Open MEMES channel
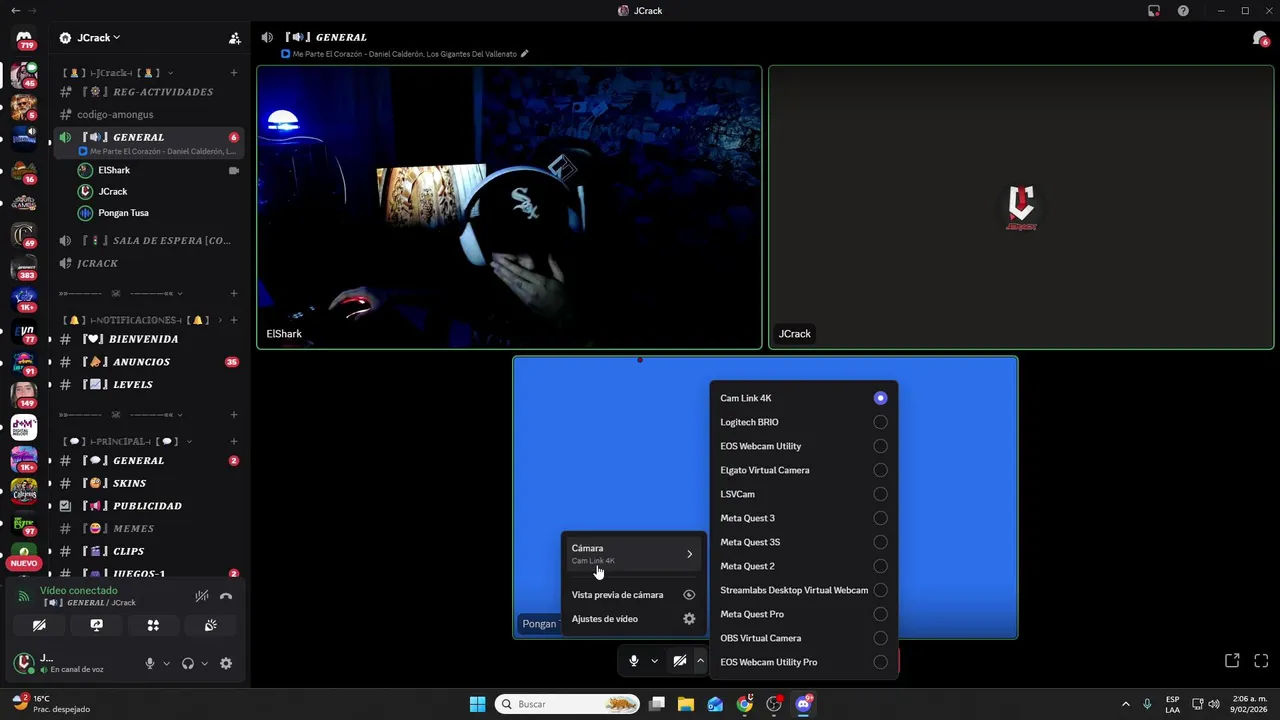This screenshot has width=1280, height=720. click(148, 528)
